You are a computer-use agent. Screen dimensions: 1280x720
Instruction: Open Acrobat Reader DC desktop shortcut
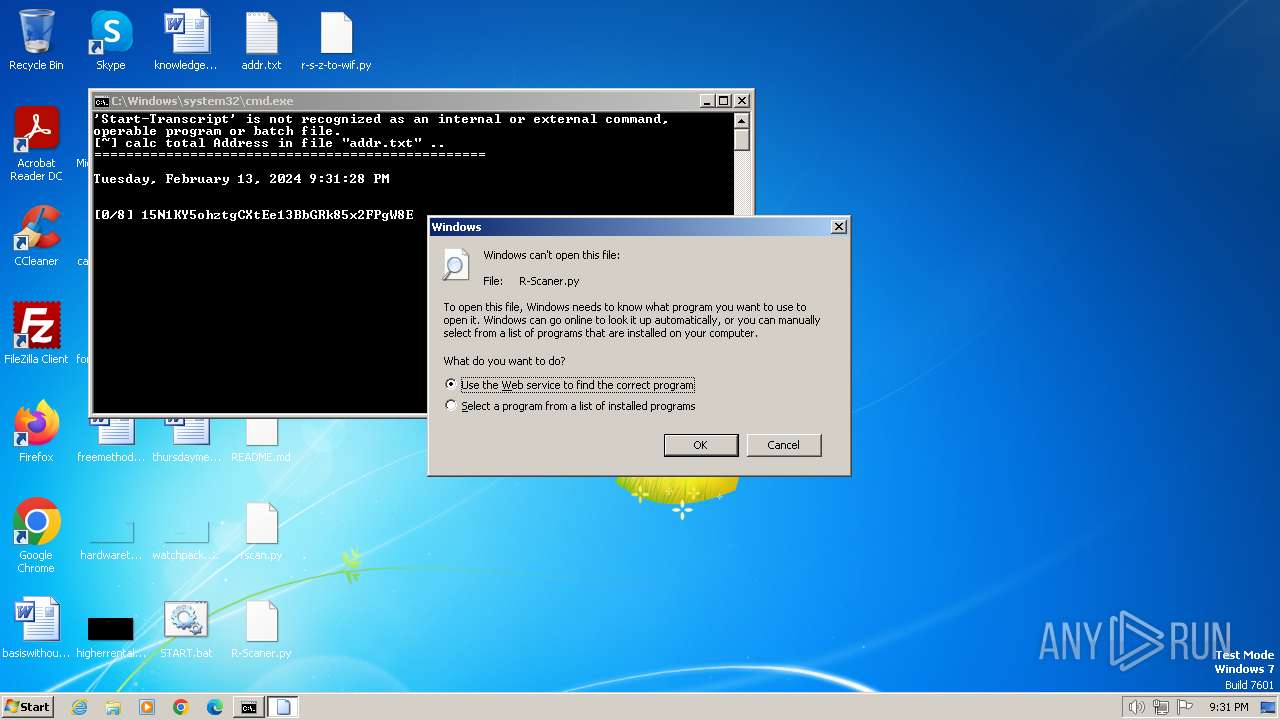pyautogui.click(x=36, y=144)
